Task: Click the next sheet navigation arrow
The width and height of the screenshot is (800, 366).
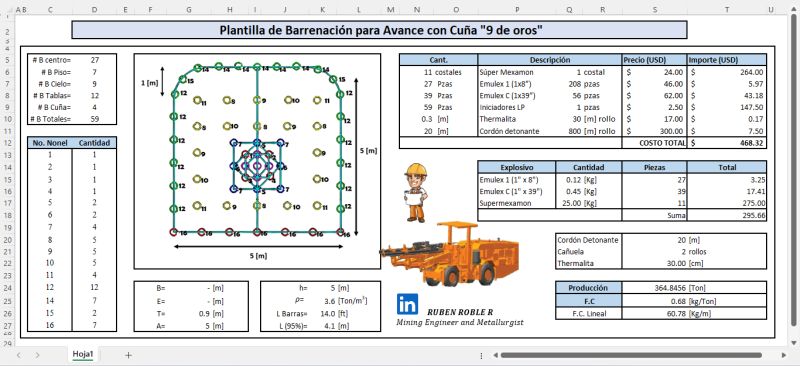Action: (37, 355)
